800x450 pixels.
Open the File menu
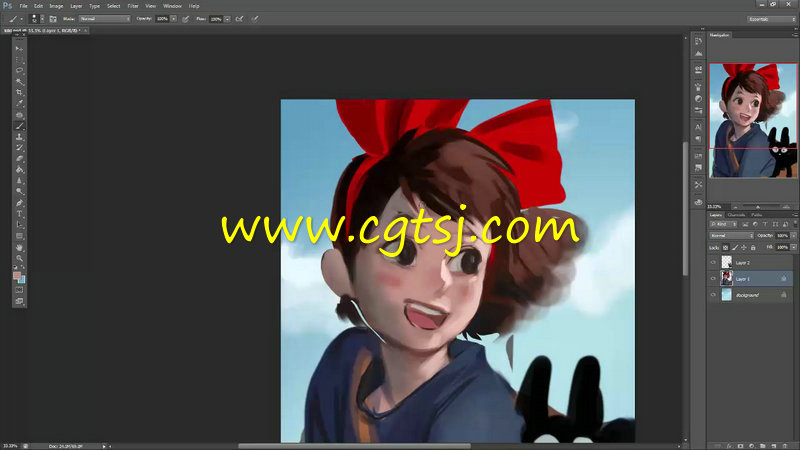pos(23,6)
